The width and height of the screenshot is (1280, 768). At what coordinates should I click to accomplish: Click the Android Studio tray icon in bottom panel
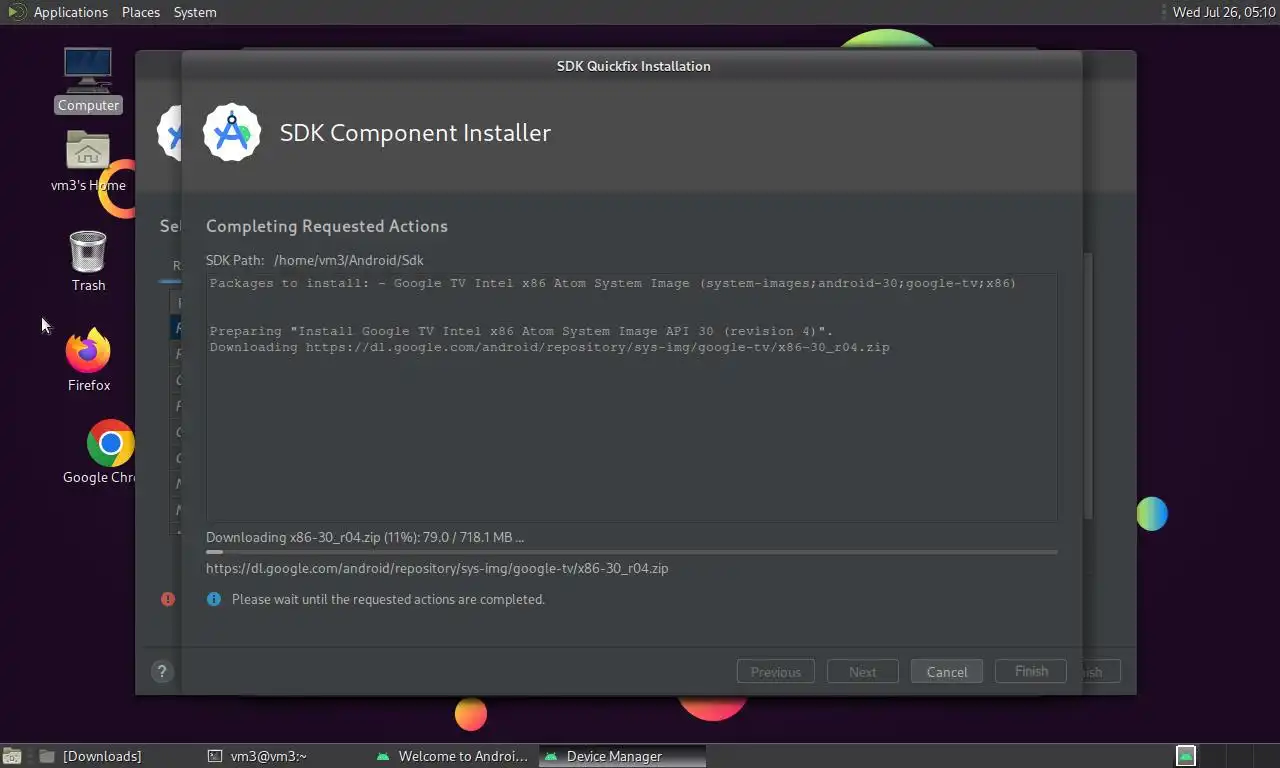click(x=1185, y=755)
